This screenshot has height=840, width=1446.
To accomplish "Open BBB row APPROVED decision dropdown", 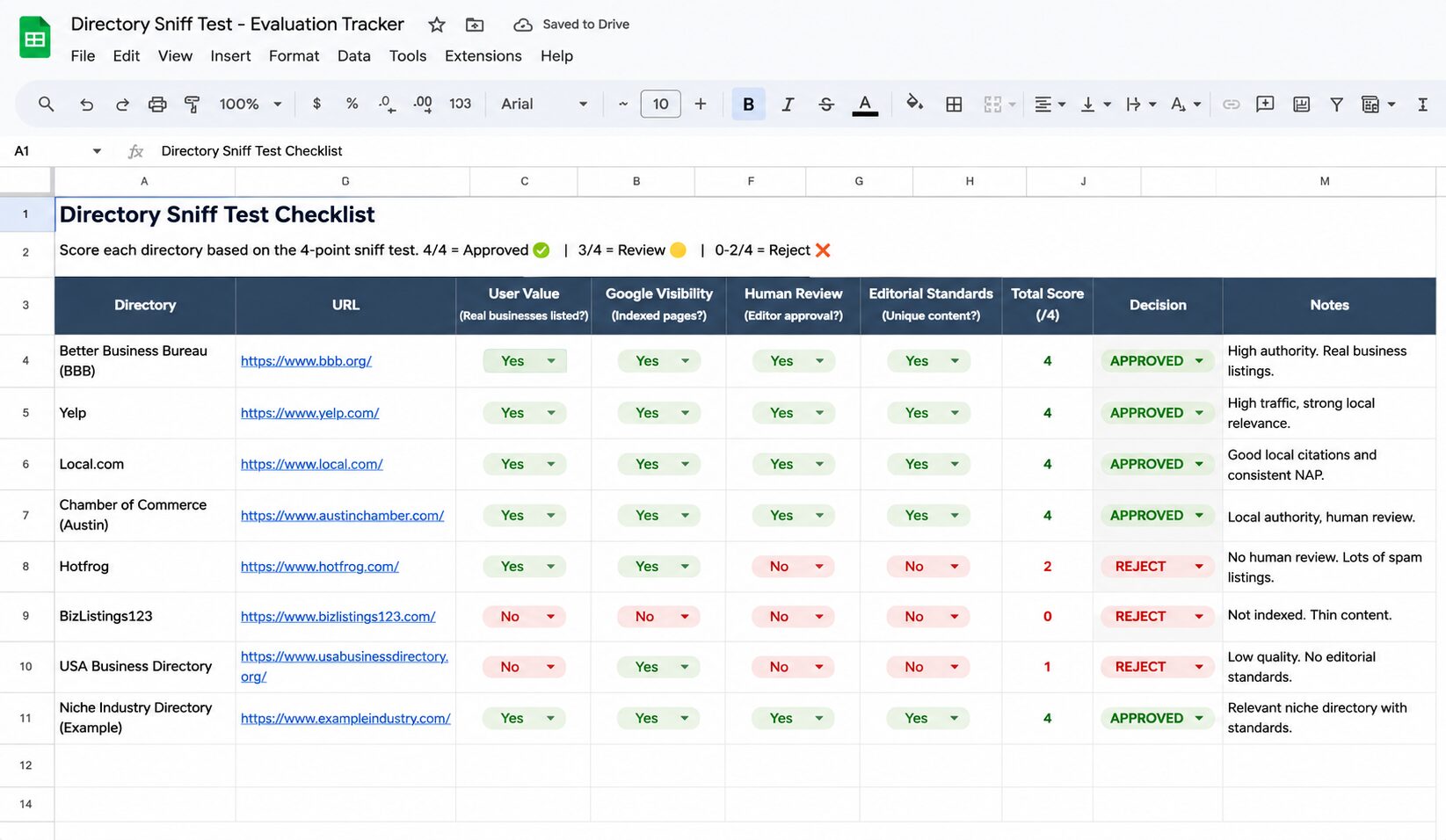I will tap(1156, 361).
